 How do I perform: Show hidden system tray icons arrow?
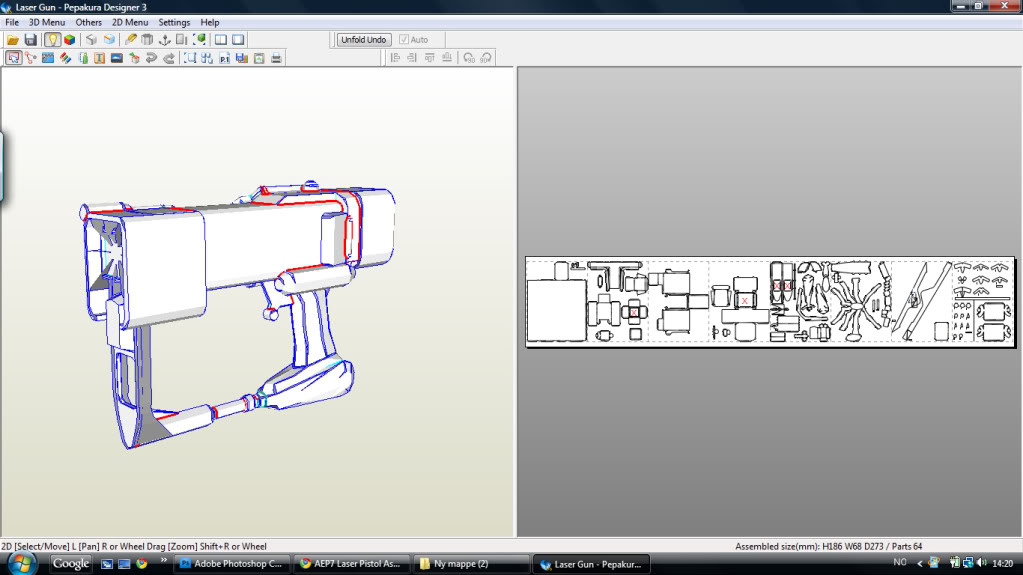tap(920, 563)
